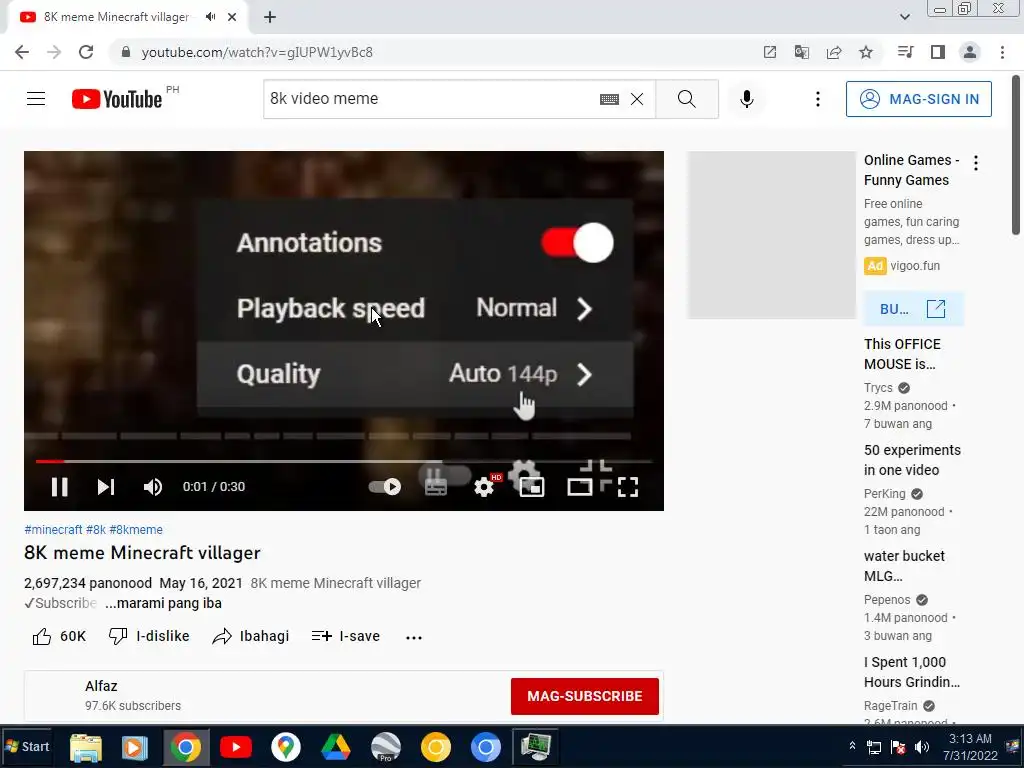1024x768 pixels.
Task: Pause the video with the pause button
Action: coord(59,487)
